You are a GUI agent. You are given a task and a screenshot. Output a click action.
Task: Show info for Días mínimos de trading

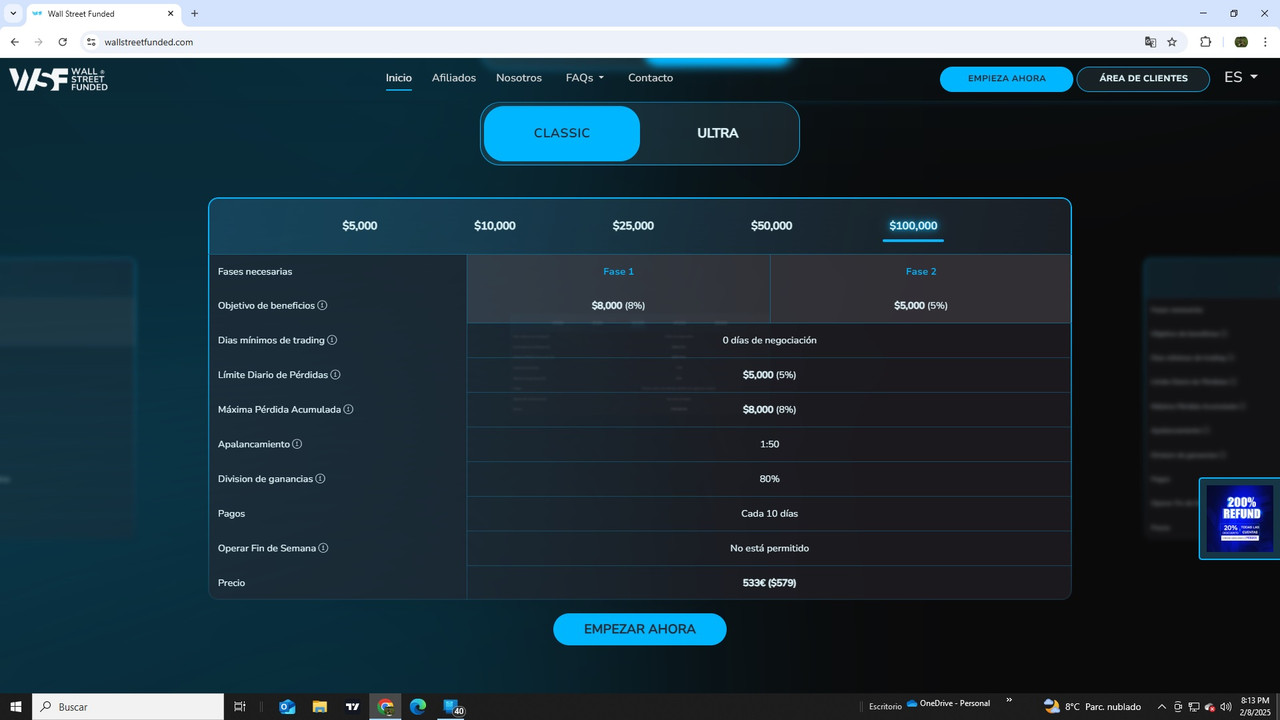(x=332, y=340)
